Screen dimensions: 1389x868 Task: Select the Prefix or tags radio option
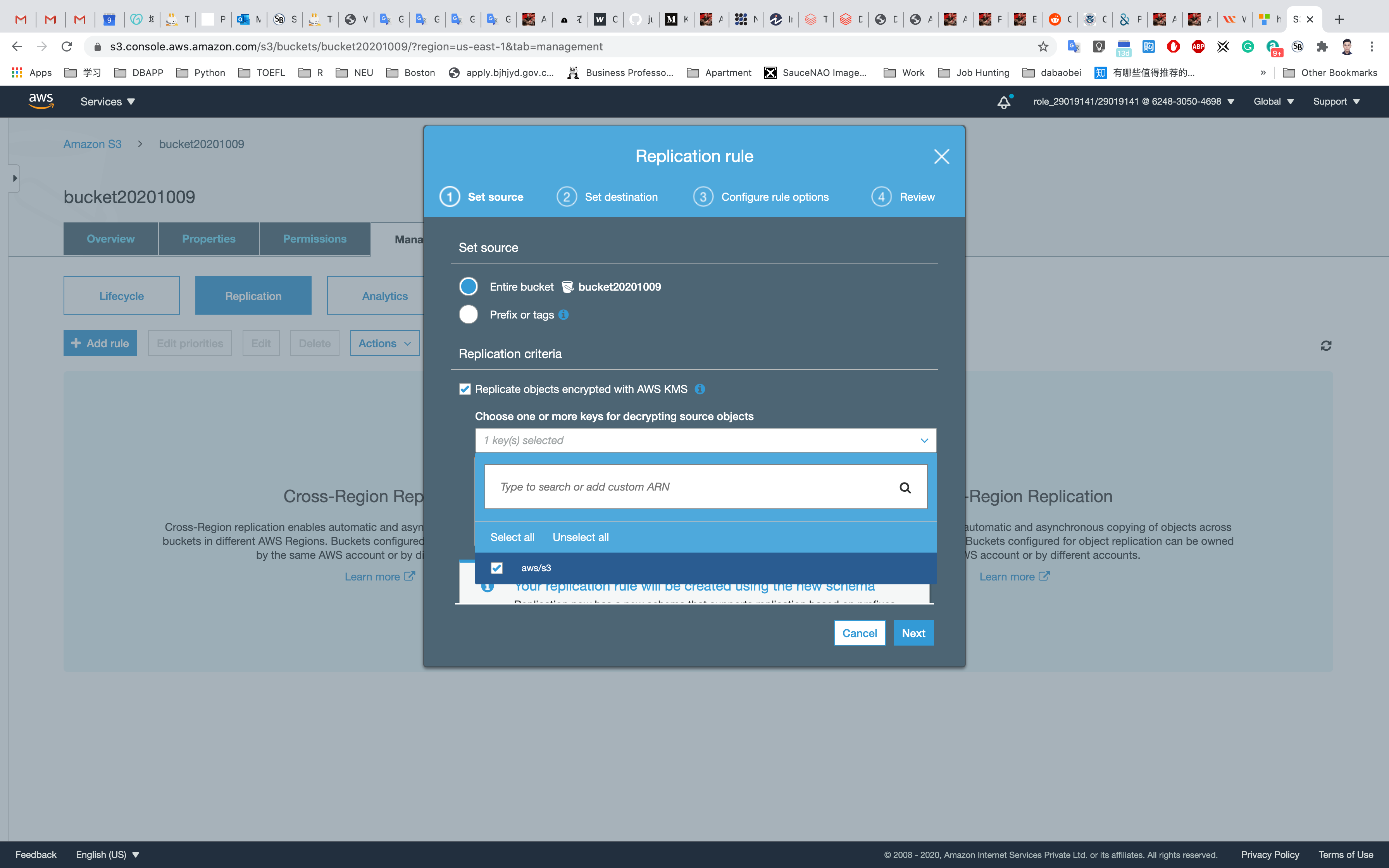click(x=468, y=315)
